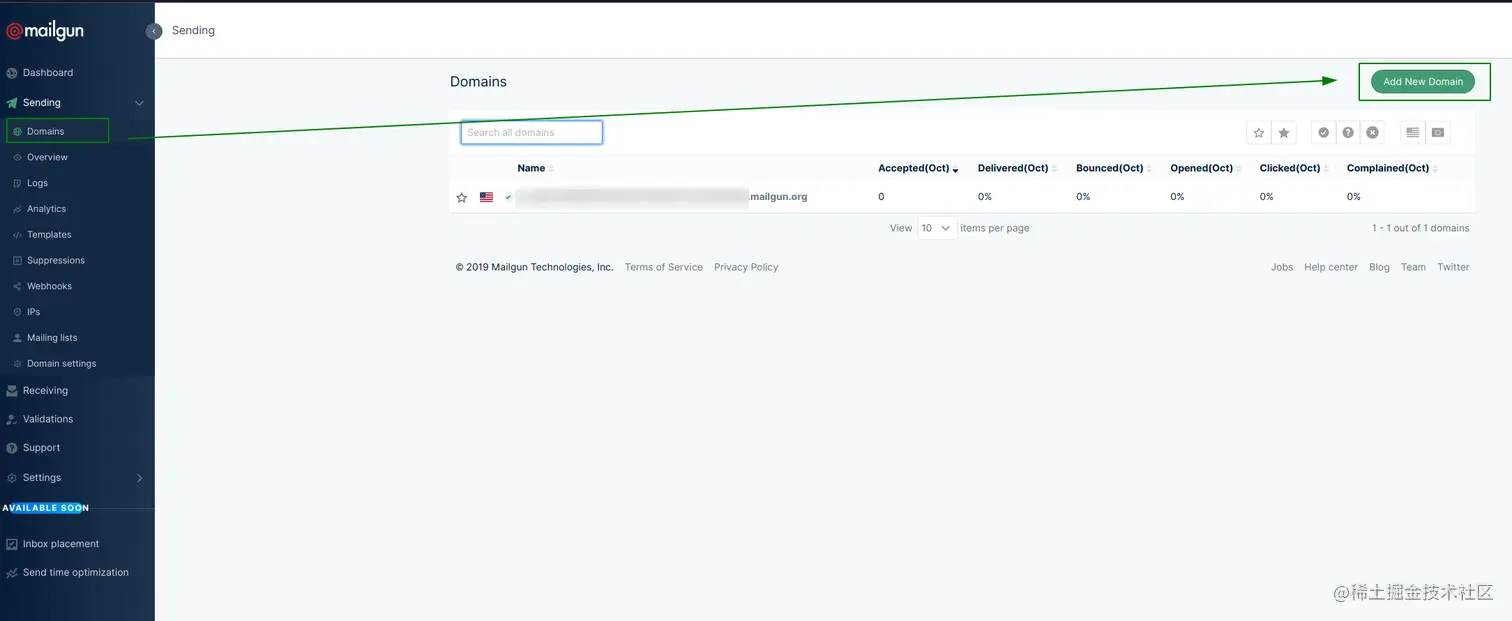Sort by the Accepted(Oct) column
Screen dimensions: 1512x621
point(918,168)
